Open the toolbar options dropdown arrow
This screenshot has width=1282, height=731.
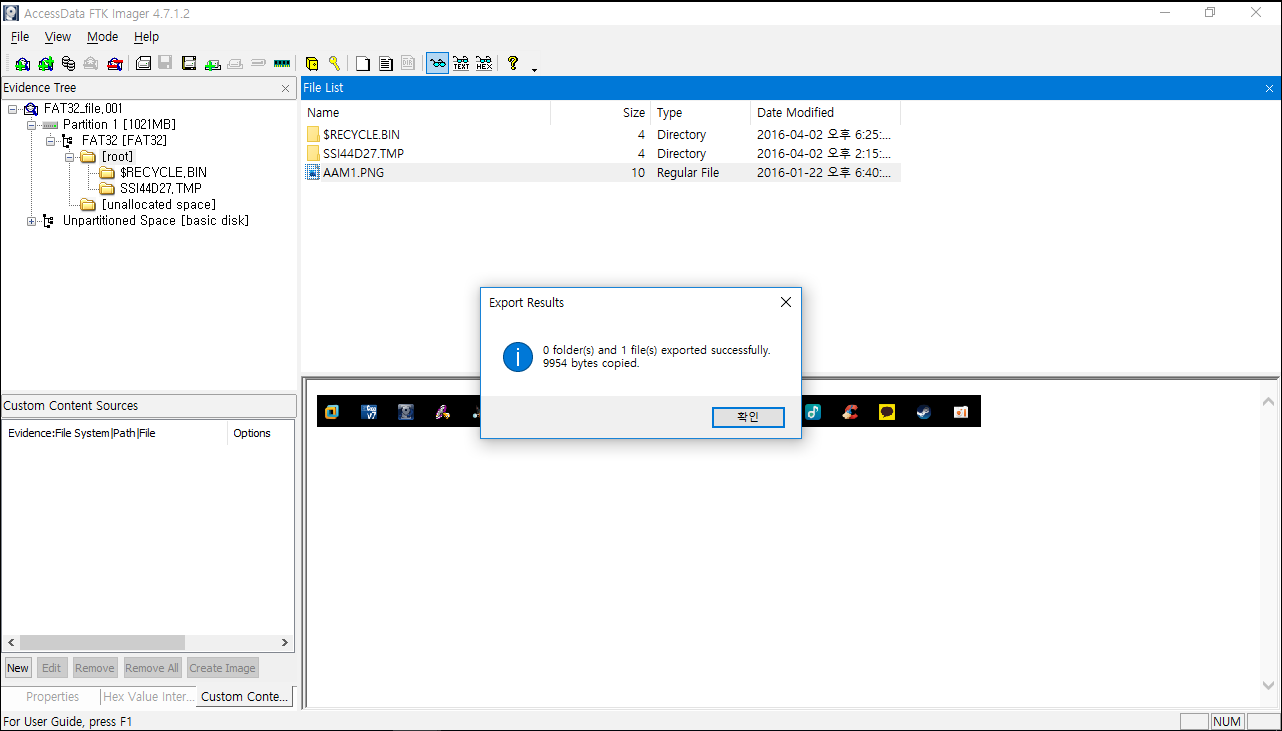tap(534, 68)
